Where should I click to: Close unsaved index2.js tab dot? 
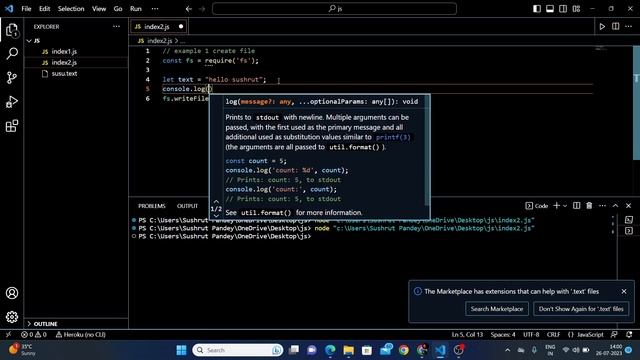tap(181, 27)
